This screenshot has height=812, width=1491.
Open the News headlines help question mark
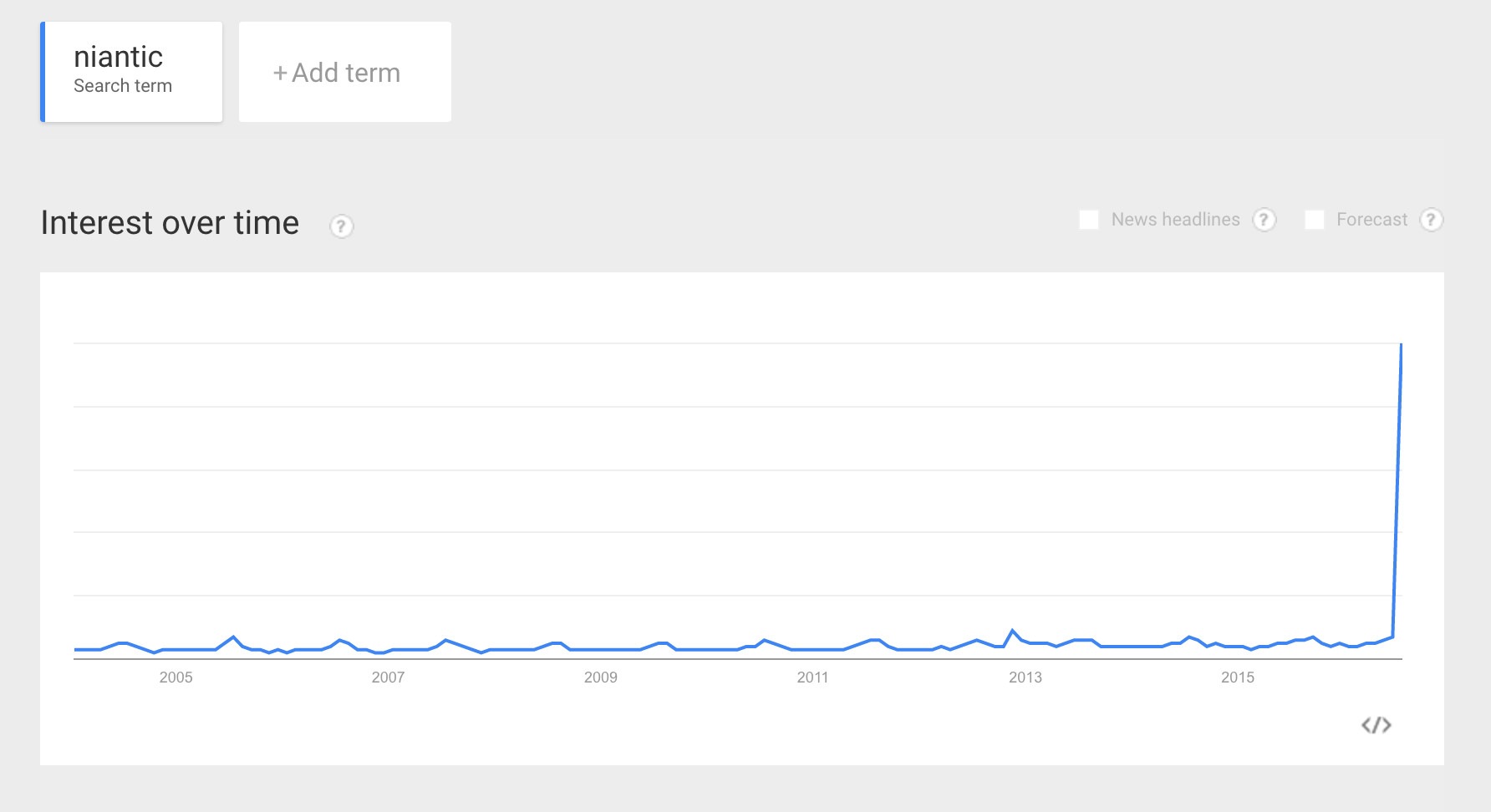click(1264, 220)
